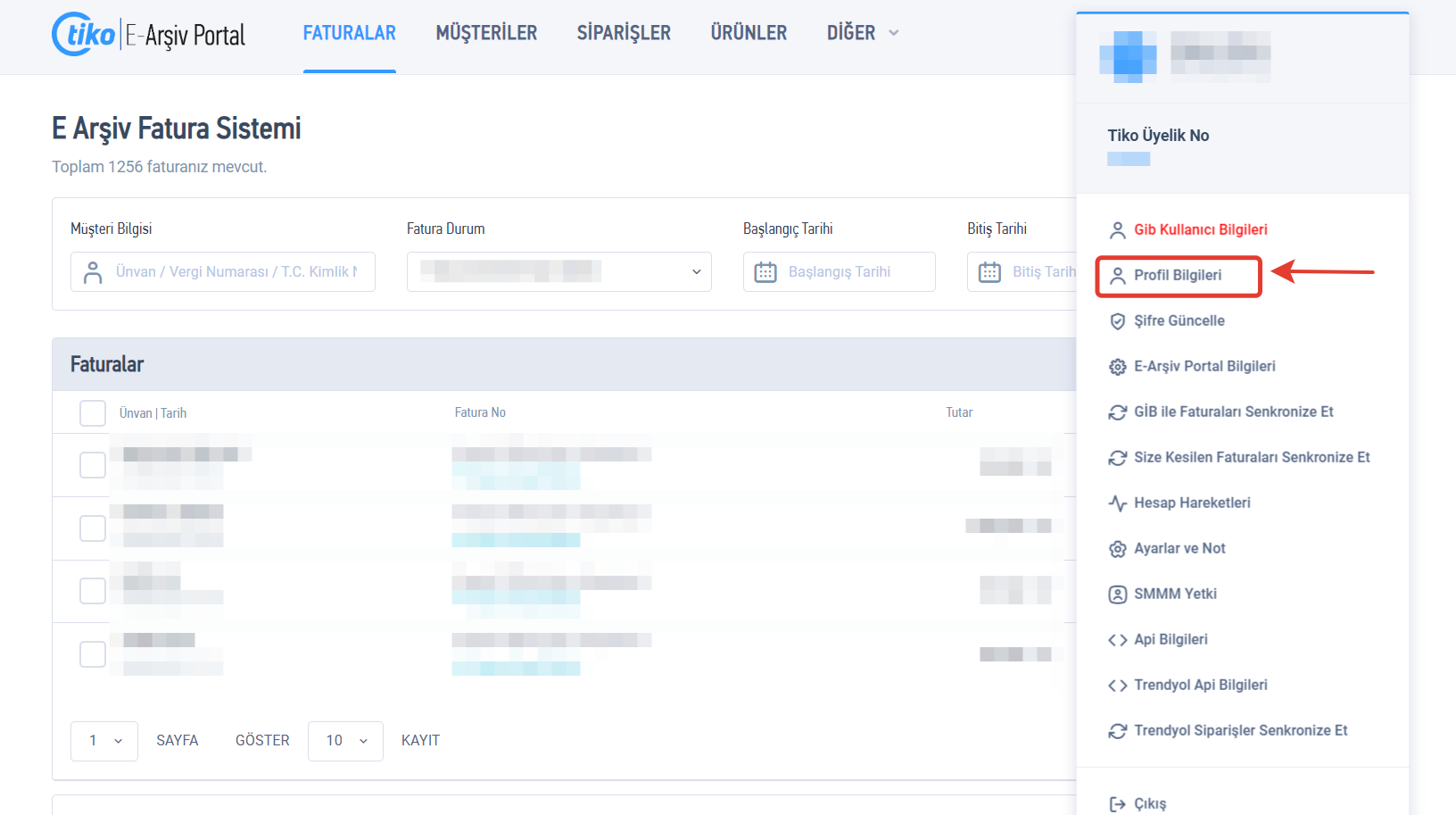The width and height of the screenshot is (1456, 815).
Task: Open the MÜŞTERİLER tab
Action: 486,33
